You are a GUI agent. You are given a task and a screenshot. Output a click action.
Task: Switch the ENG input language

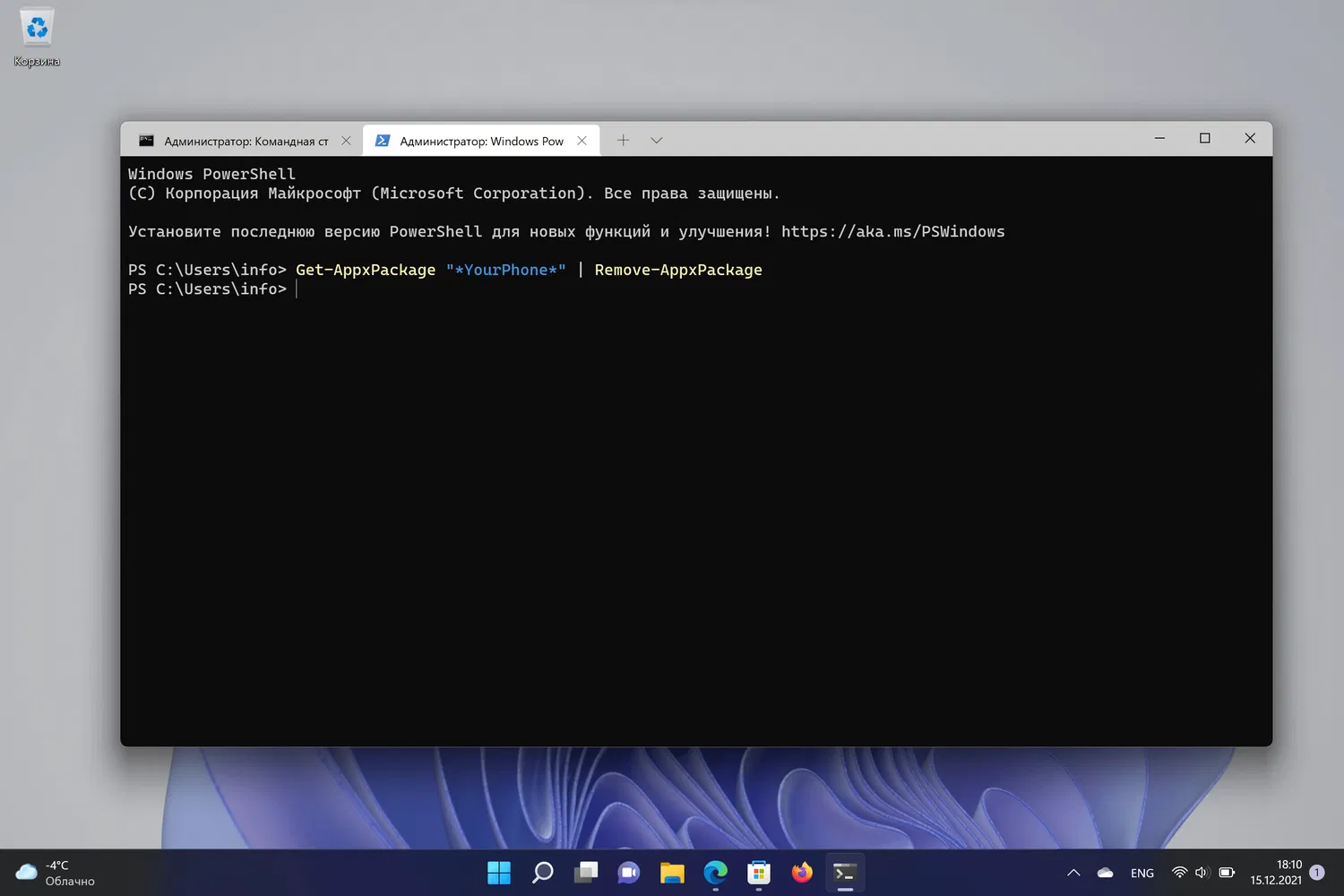point(1142,873)
